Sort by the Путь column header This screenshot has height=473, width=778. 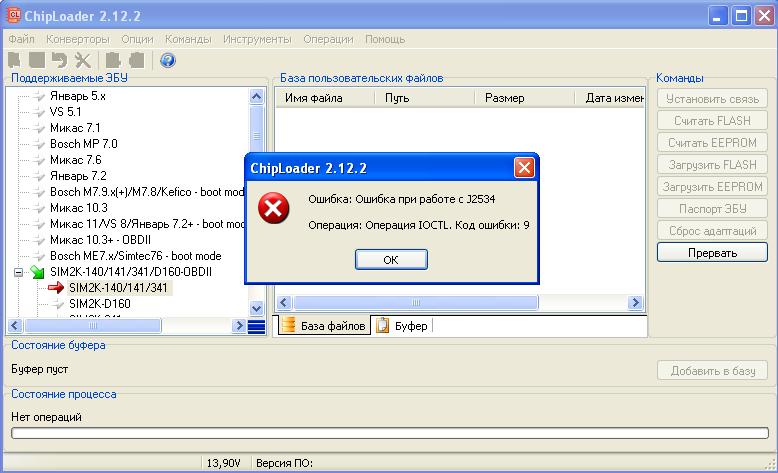click(x=425, y=98)
